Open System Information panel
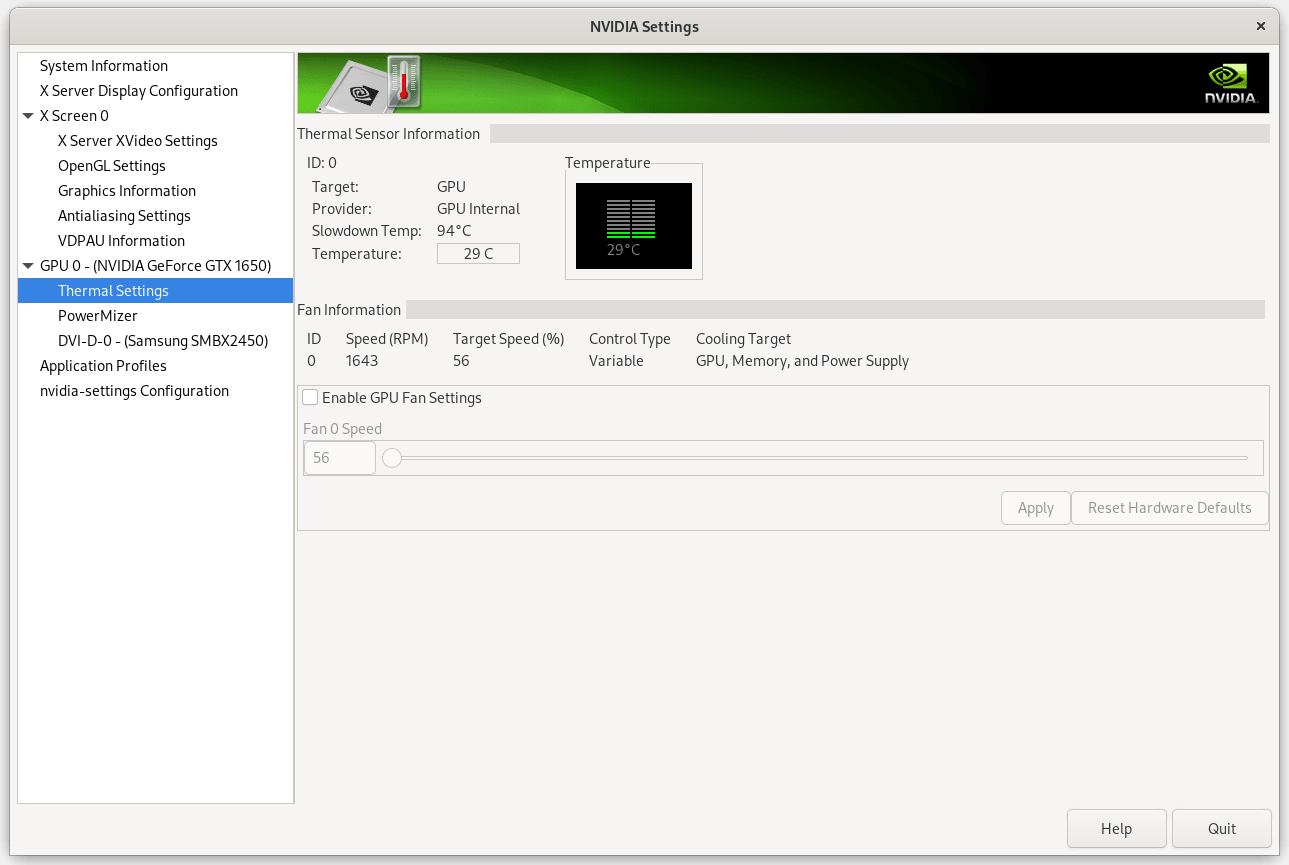The height and width of the screenshot is (865, 1289). pos(103,65)
